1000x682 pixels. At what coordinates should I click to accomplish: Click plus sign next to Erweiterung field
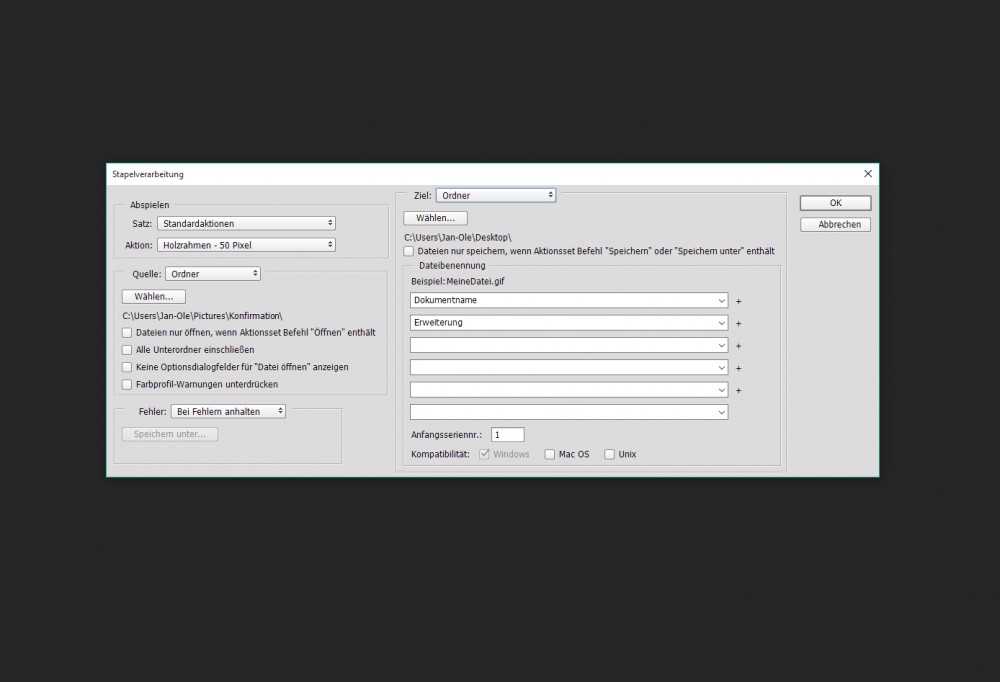(739, 323)
